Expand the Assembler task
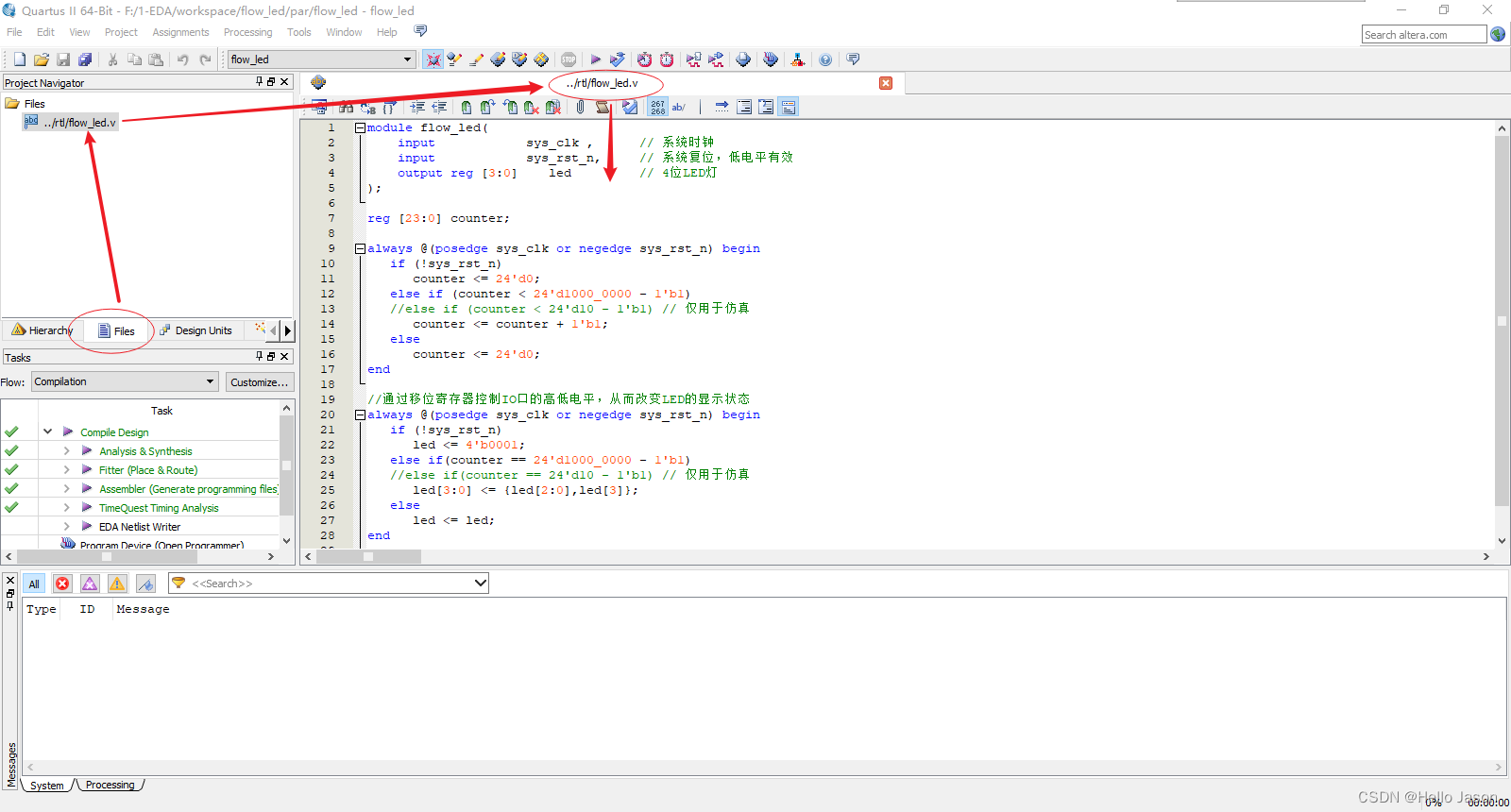The width and height of the screenshot is (1511, 812). 66,488
